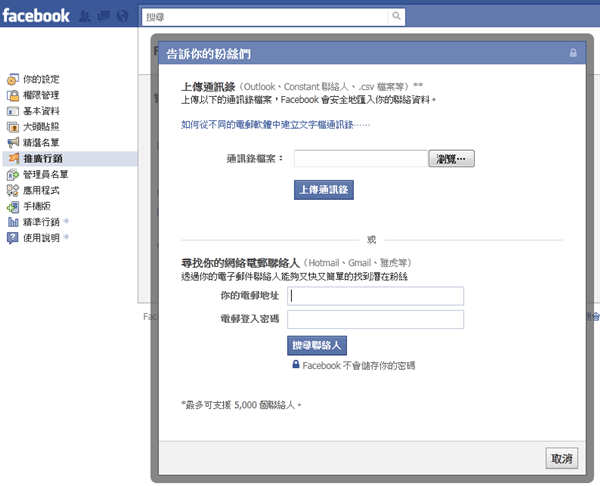Image resolution: width=600 pixels, height=486 pixels.
Task: Click the 應用程式 apps icon
Action: point(13,191)
